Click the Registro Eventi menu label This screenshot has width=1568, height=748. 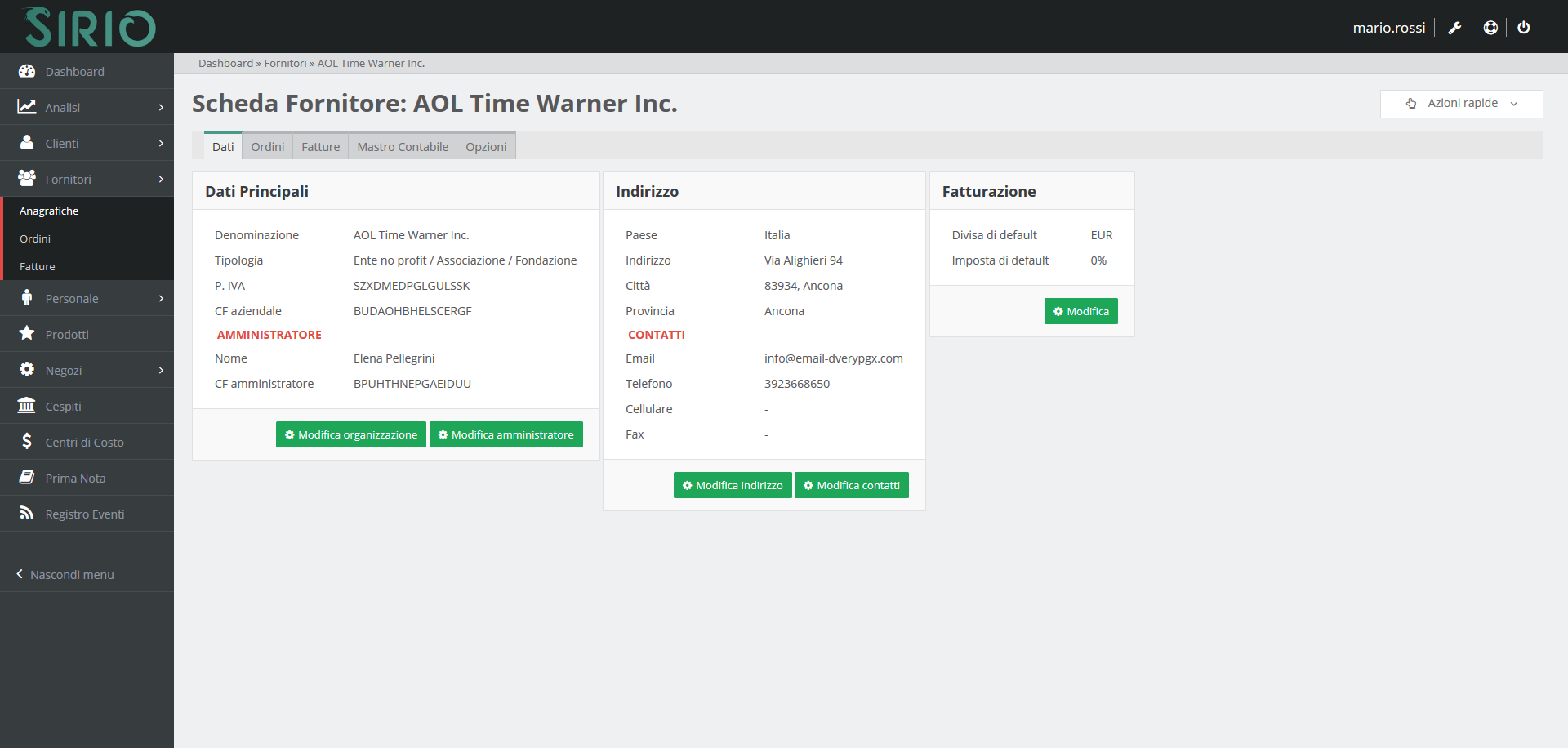[85, 514]
